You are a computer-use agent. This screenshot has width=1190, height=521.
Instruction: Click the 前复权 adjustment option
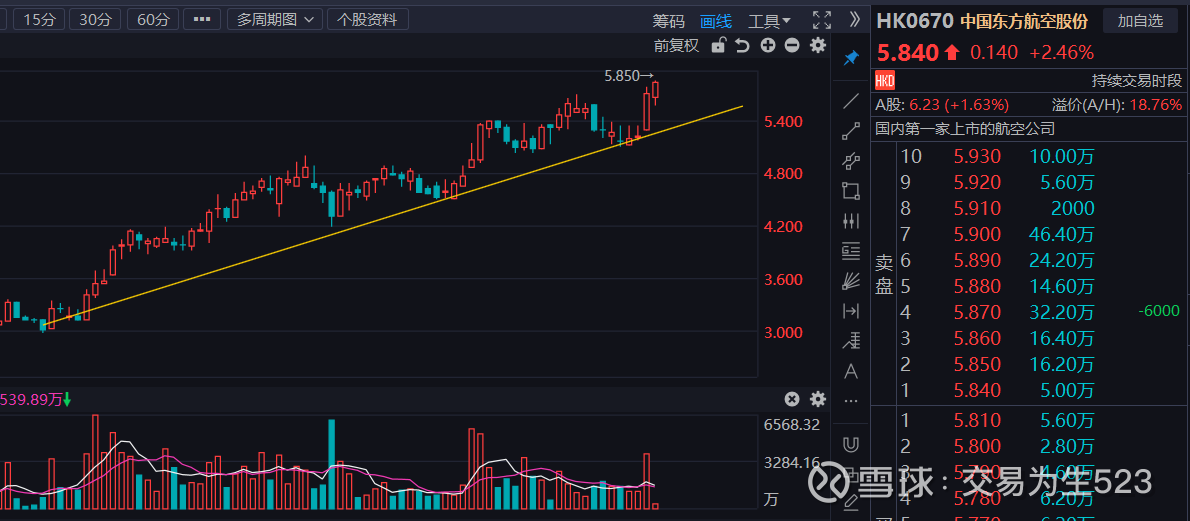677,45
